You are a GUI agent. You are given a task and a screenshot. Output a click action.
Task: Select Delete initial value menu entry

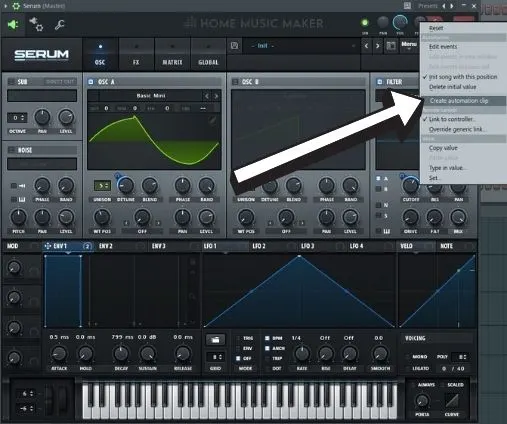pos(464,87)
